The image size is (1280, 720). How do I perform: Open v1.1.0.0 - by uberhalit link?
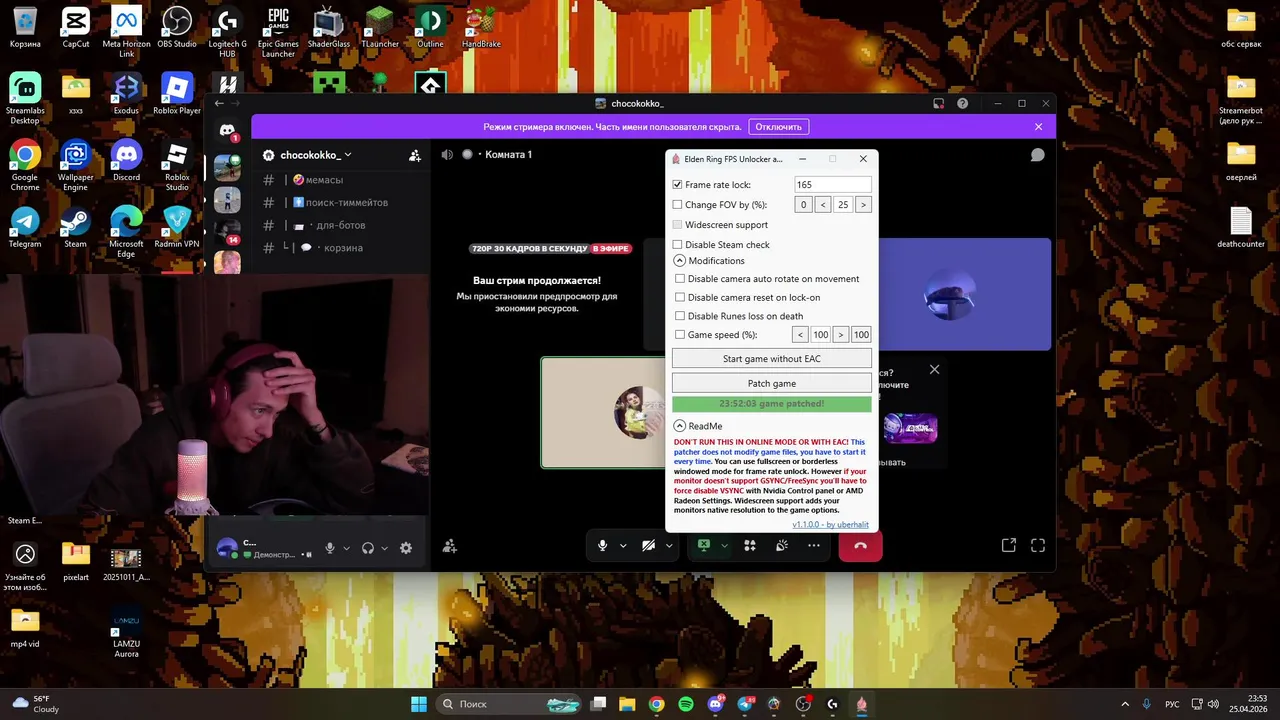point(830,524)
